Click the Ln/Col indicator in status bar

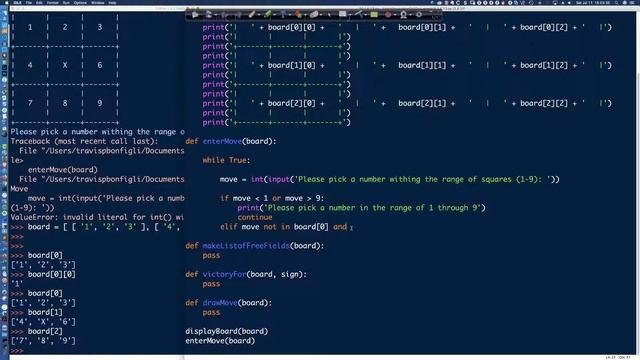point(618,358)
